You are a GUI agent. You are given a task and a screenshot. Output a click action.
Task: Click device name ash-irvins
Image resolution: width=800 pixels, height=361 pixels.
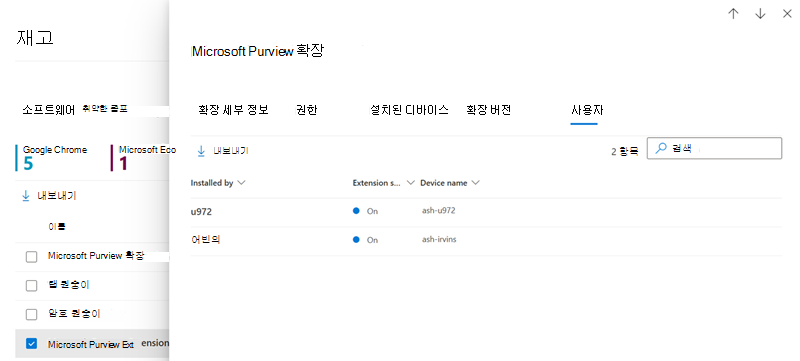(439, 239)
